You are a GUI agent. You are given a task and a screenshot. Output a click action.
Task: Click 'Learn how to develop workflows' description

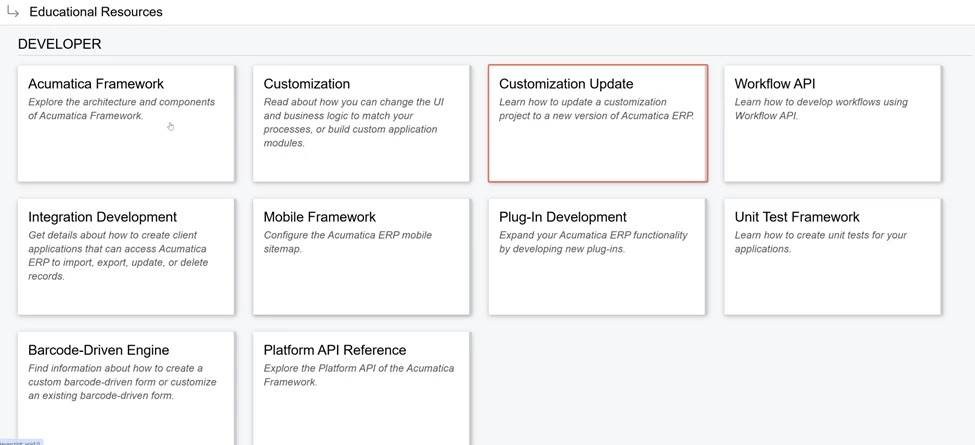(821, 109)
